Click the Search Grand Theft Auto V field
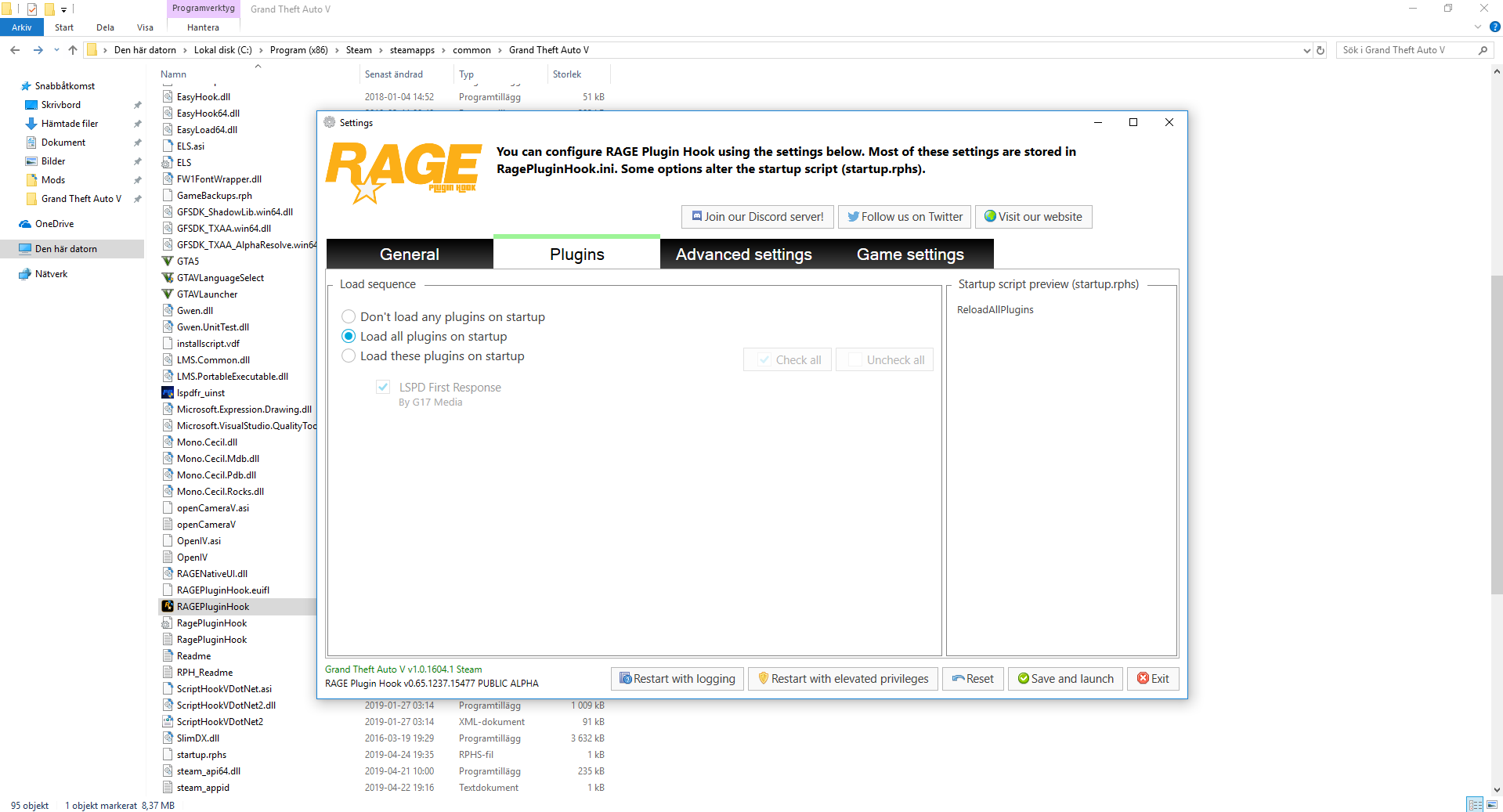 1402,50
